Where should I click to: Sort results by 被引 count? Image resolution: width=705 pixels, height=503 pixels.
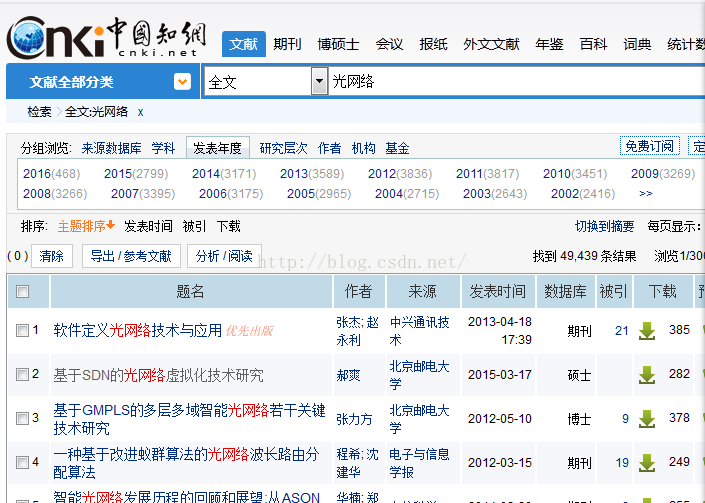[195, 226]
